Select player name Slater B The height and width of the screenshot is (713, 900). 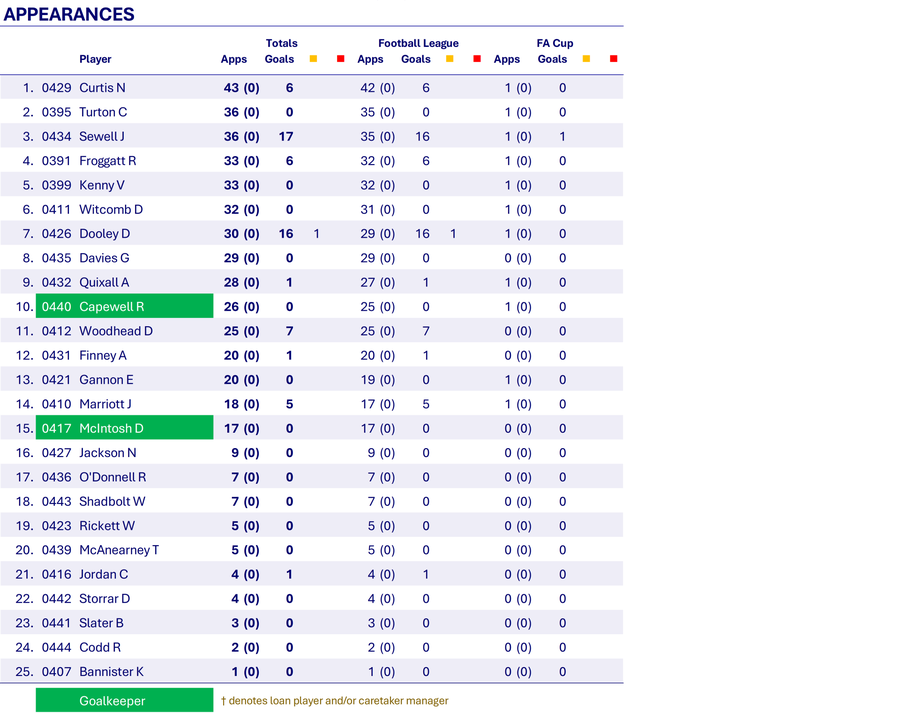point(102,623)
